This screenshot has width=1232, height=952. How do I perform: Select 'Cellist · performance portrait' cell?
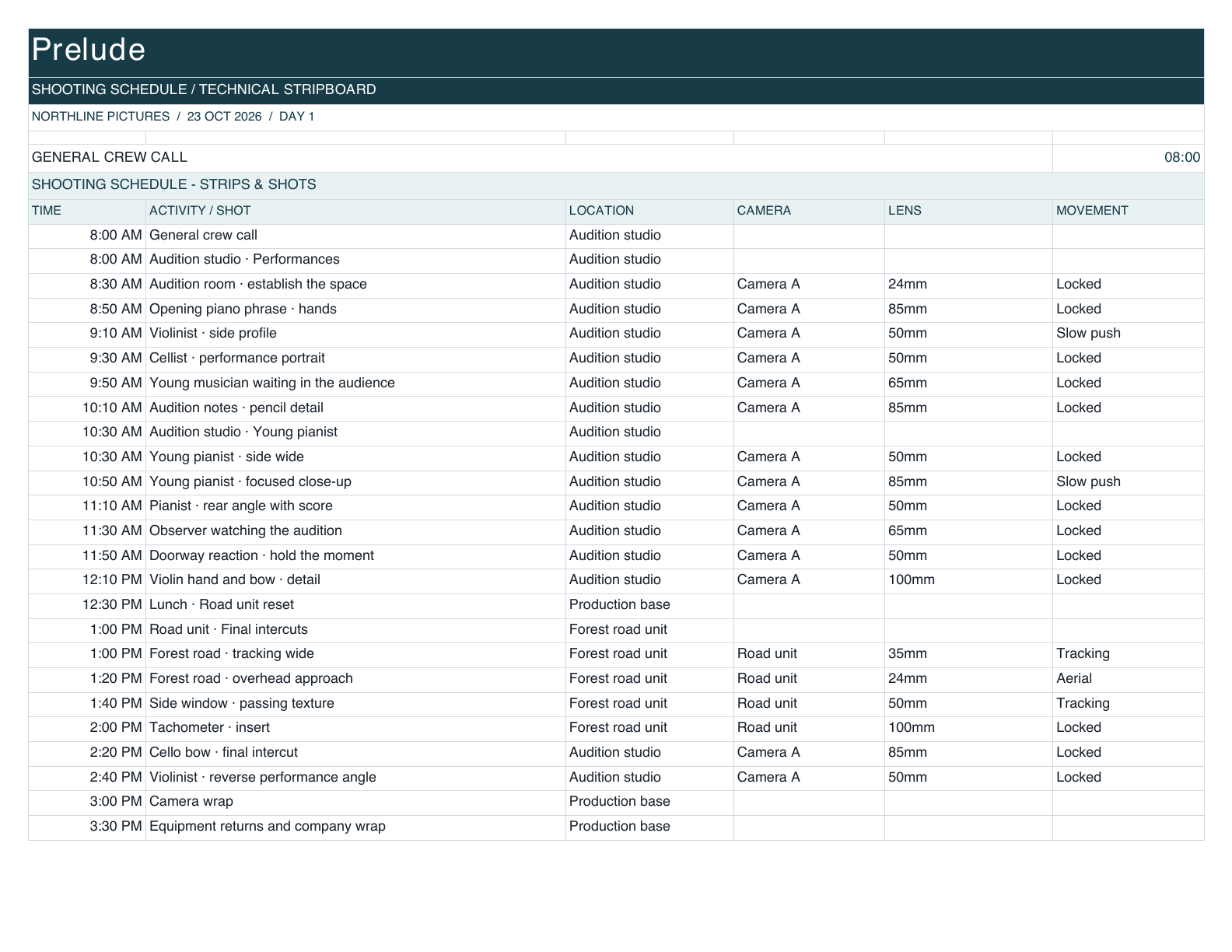coord(355,359)
